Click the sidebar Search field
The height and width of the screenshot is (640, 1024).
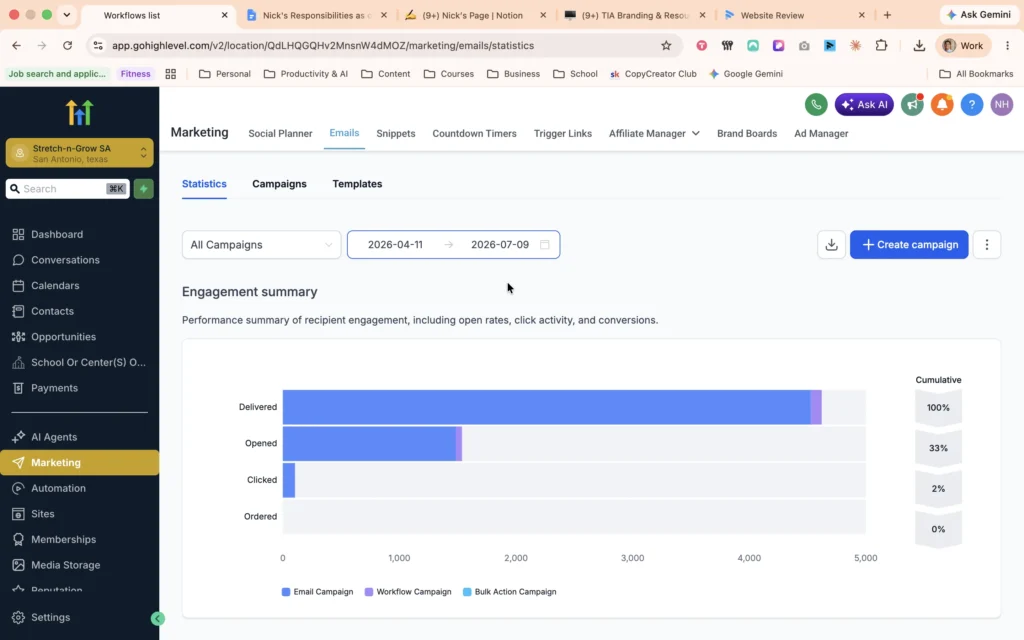pyautogui.click(x=67, y=189)
